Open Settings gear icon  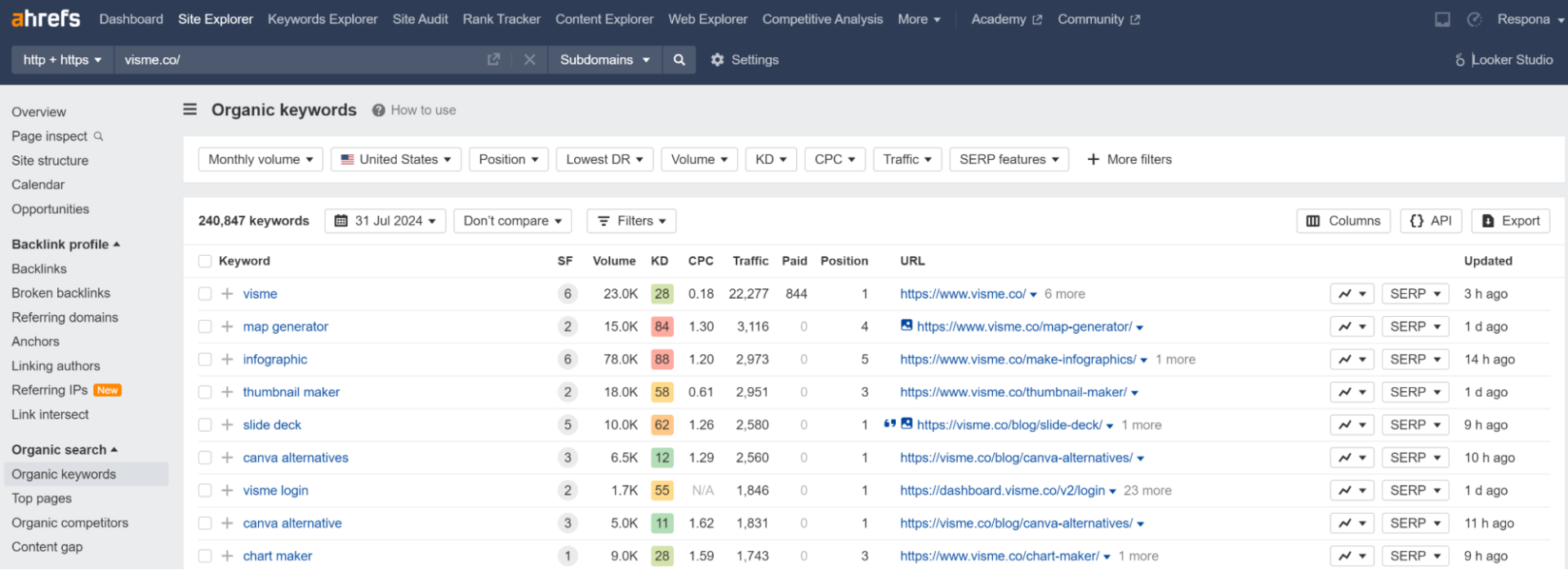point(717,60)
